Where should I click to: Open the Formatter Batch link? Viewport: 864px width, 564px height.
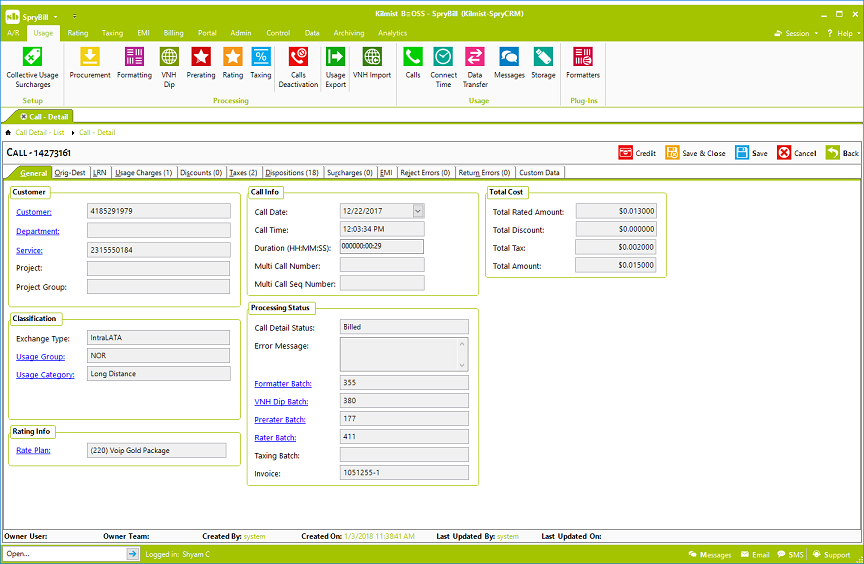tap(283, 384)
